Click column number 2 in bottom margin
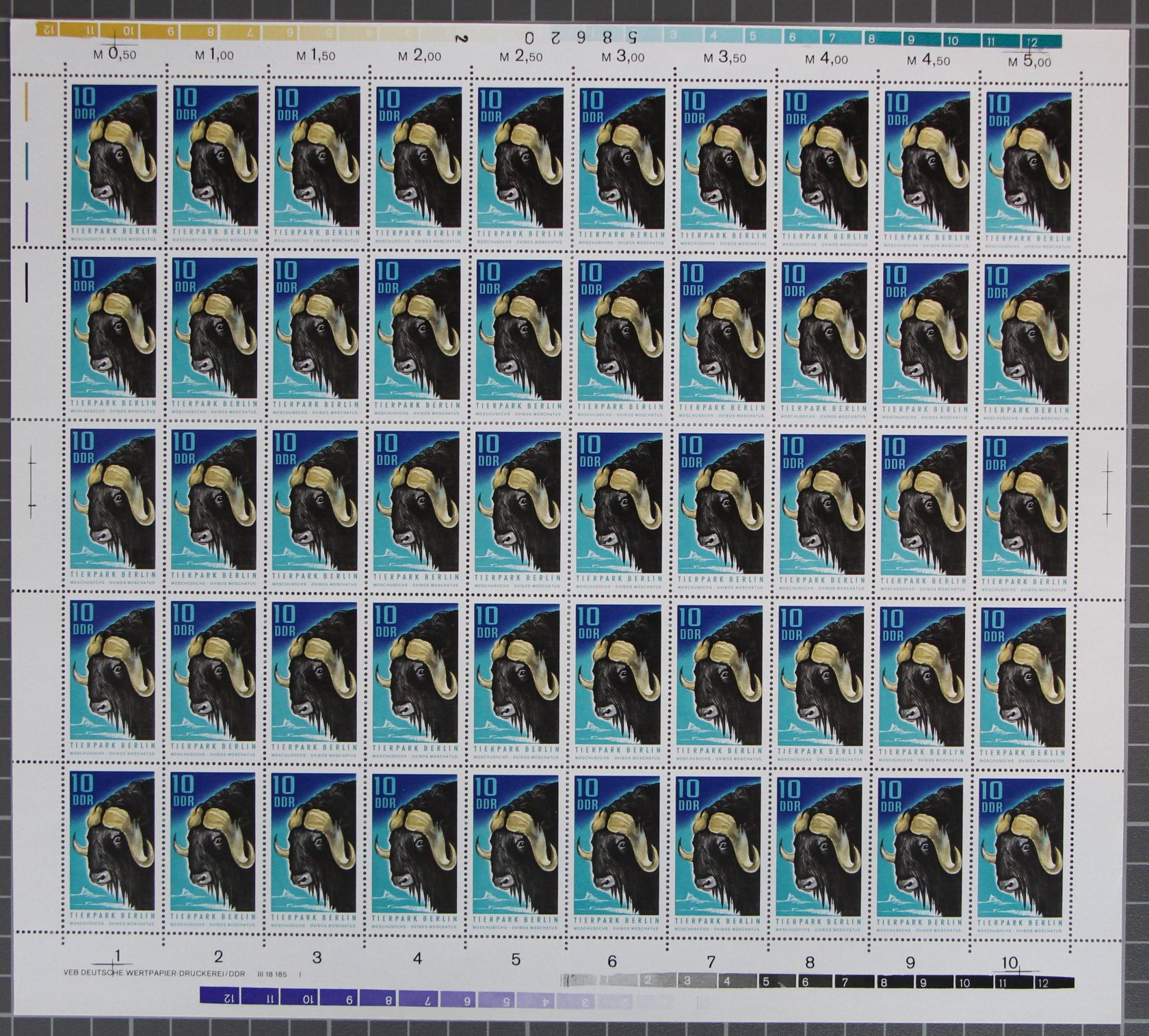The image size is (1149, 1036). (x=218, y=955)
